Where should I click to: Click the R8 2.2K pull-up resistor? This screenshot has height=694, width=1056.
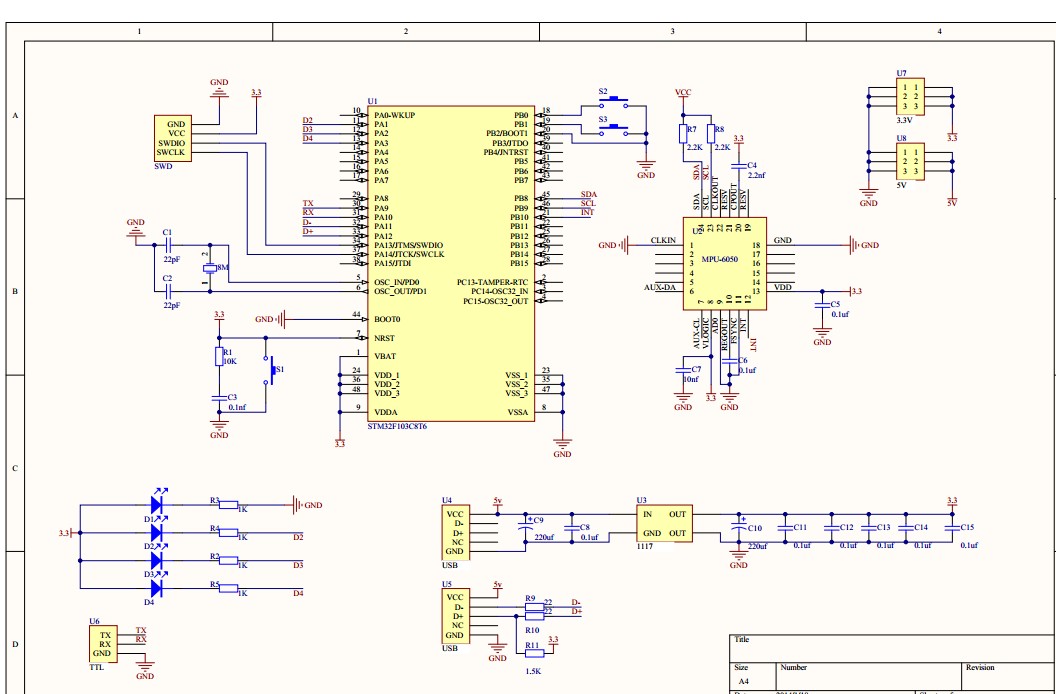(711, 133)
